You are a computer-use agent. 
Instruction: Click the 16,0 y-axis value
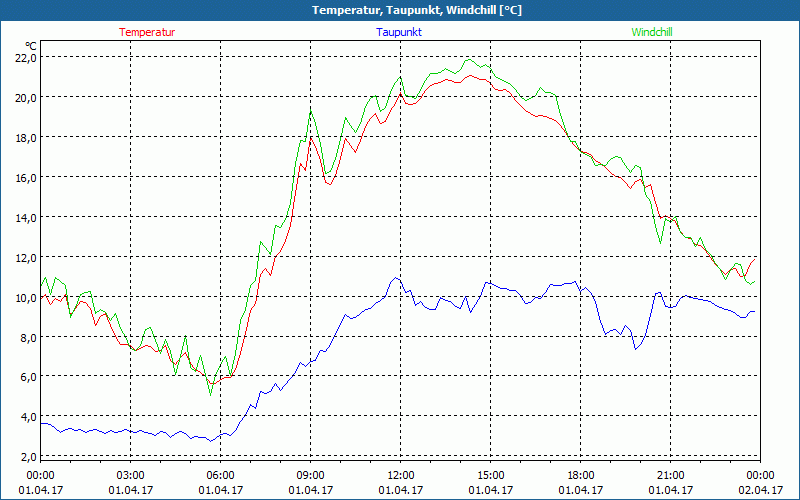click(x=26, y=178)
